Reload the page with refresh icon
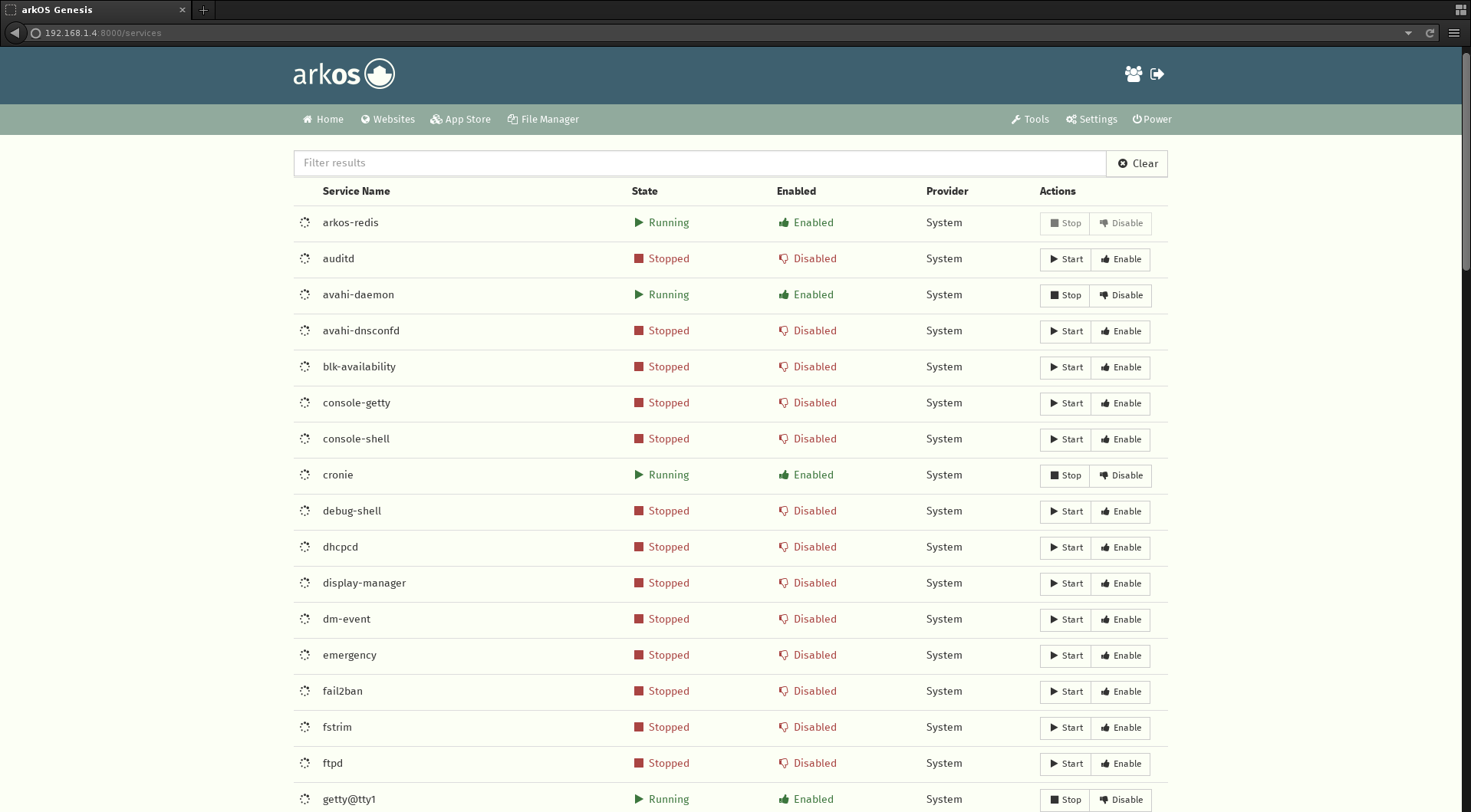 tap(1430, 33)
